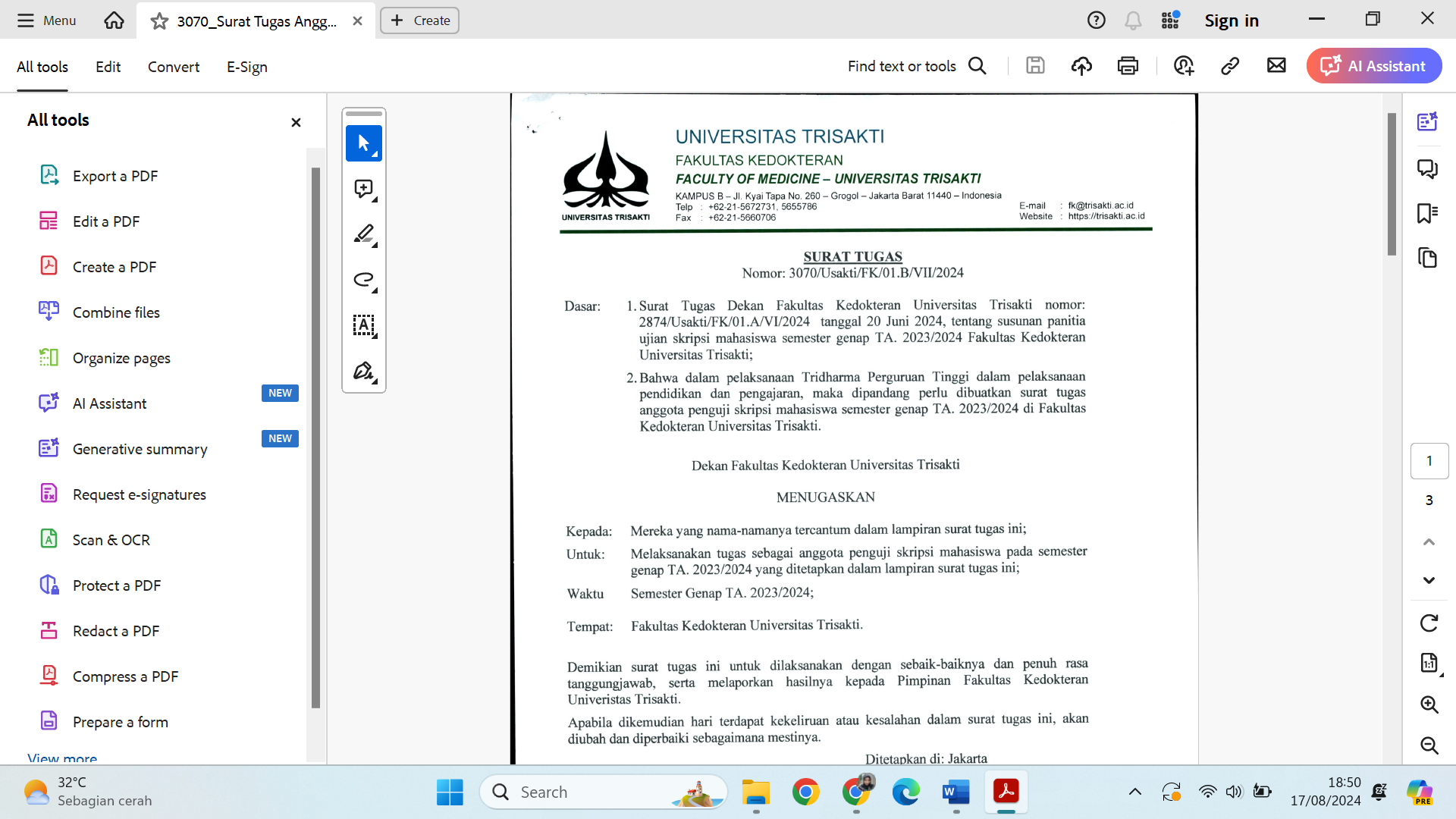Go to the previous page arrow
Screen dimensions: 1456x819
(x=1429, y=541)
